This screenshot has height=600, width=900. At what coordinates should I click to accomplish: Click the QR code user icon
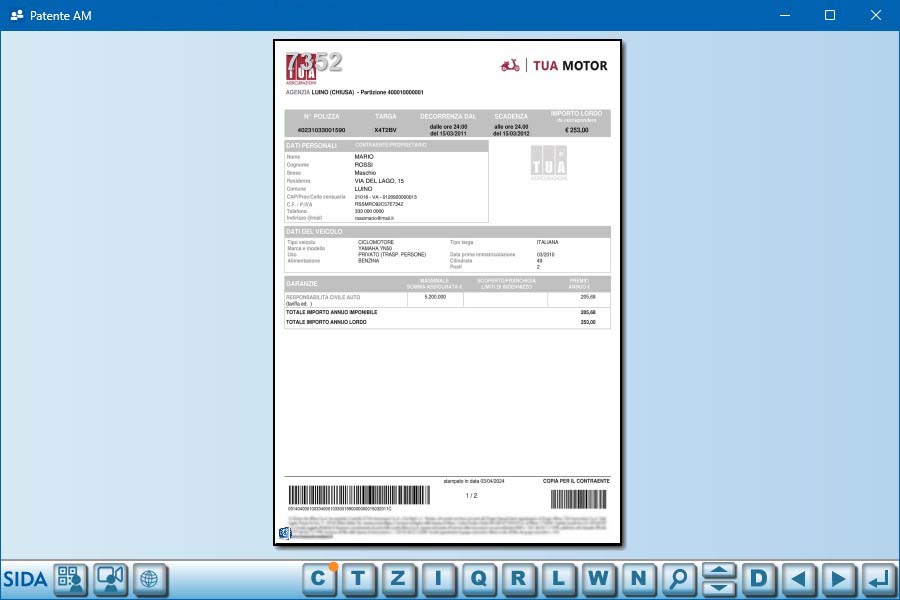[71, 578]
